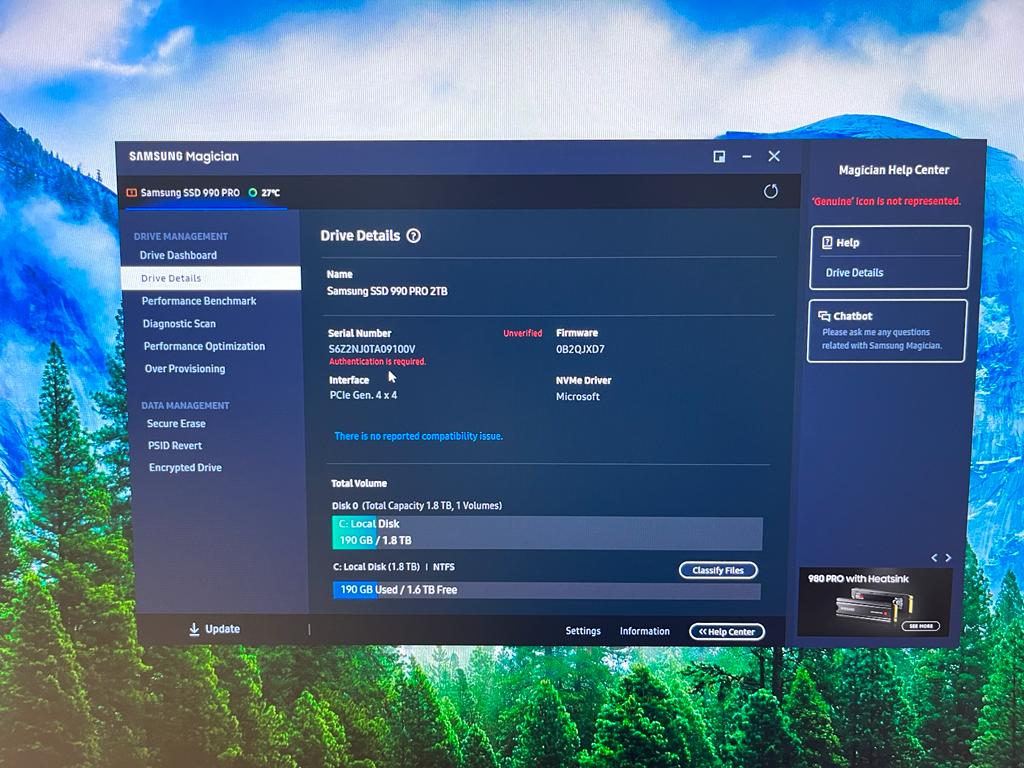Click the 27°C temperature reading
The width and height of the screenshot is (1024, 768).
click(270, 193)
